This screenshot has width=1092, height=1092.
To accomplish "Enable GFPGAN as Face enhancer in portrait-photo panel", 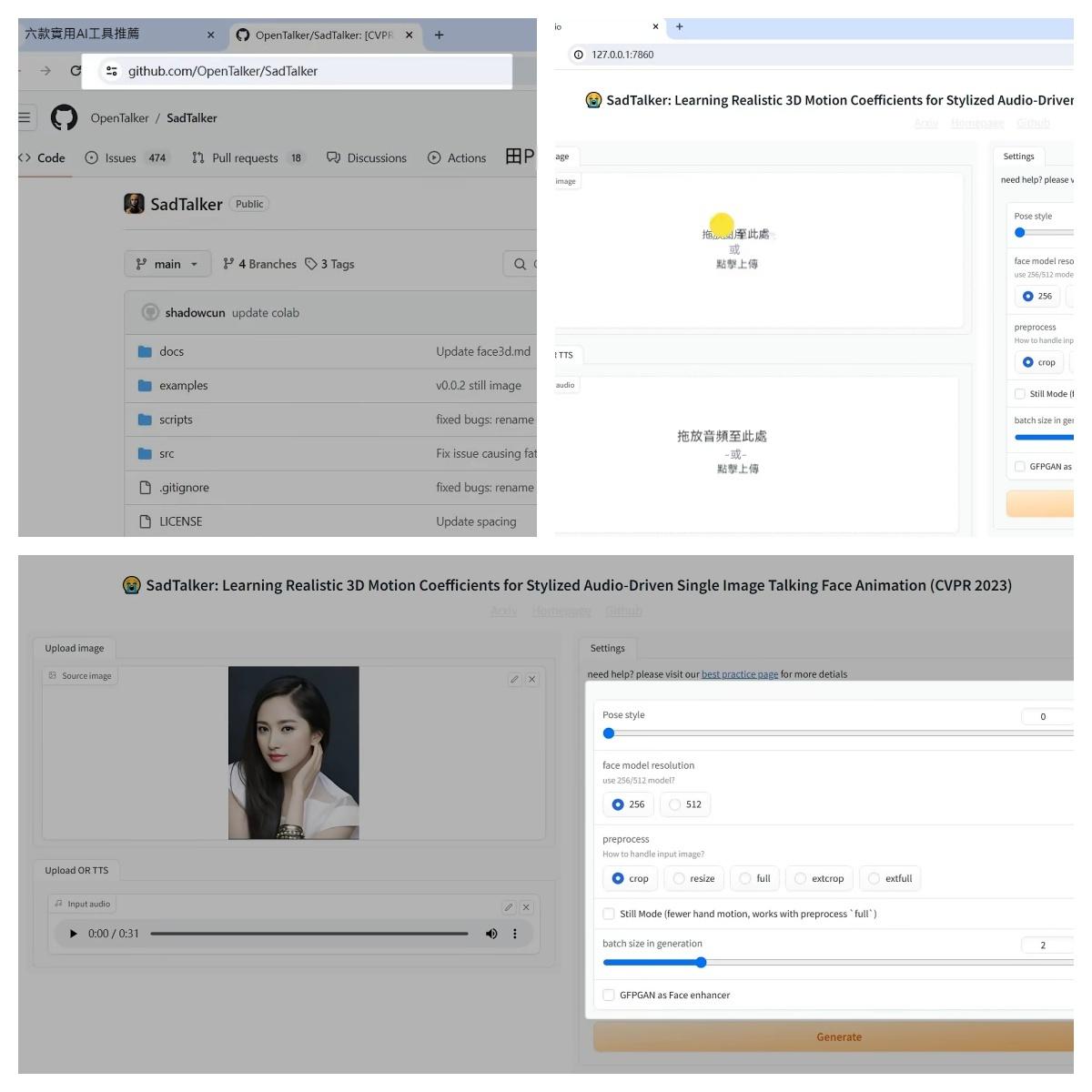I will pyautogui.click(x=609, y=995).
